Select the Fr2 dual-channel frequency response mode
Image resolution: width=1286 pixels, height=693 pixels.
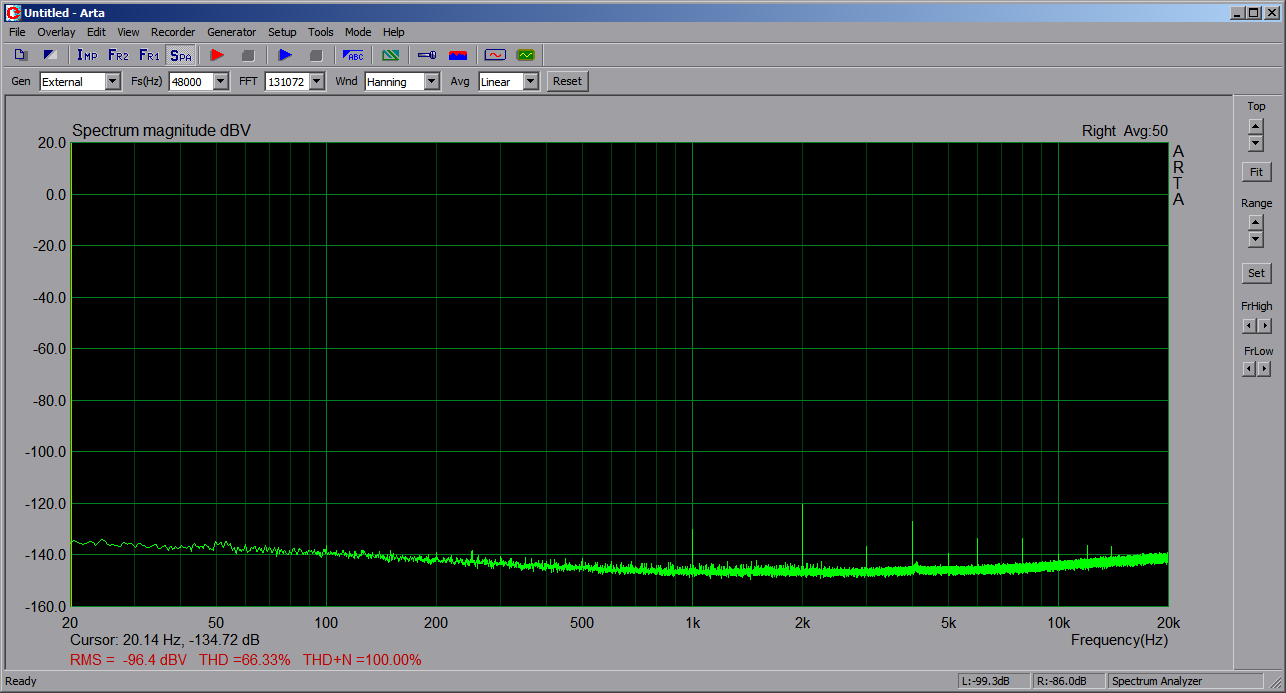pyautogui.click(x=118, y=55)
